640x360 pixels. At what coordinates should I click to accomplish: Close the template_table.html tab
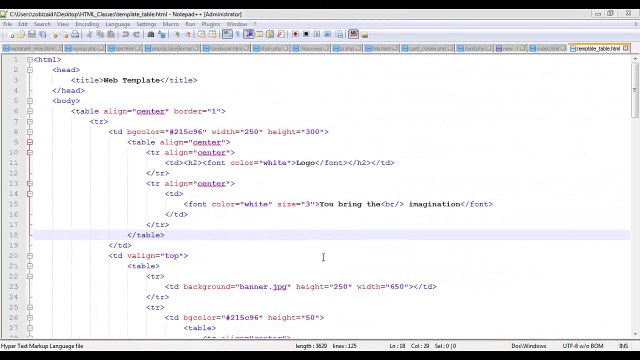click(x=626, y=49)
